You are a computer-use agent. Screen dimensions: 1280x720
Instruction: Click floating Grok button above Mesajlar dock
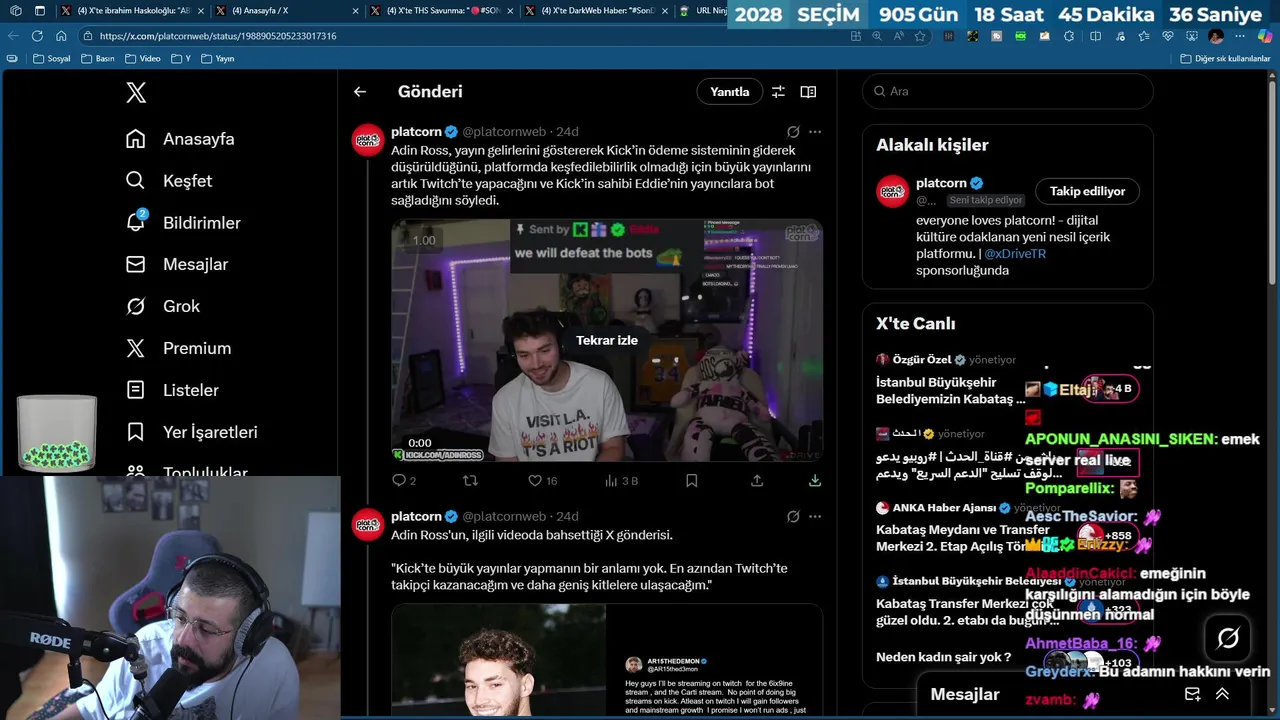tap(1228, 638)
